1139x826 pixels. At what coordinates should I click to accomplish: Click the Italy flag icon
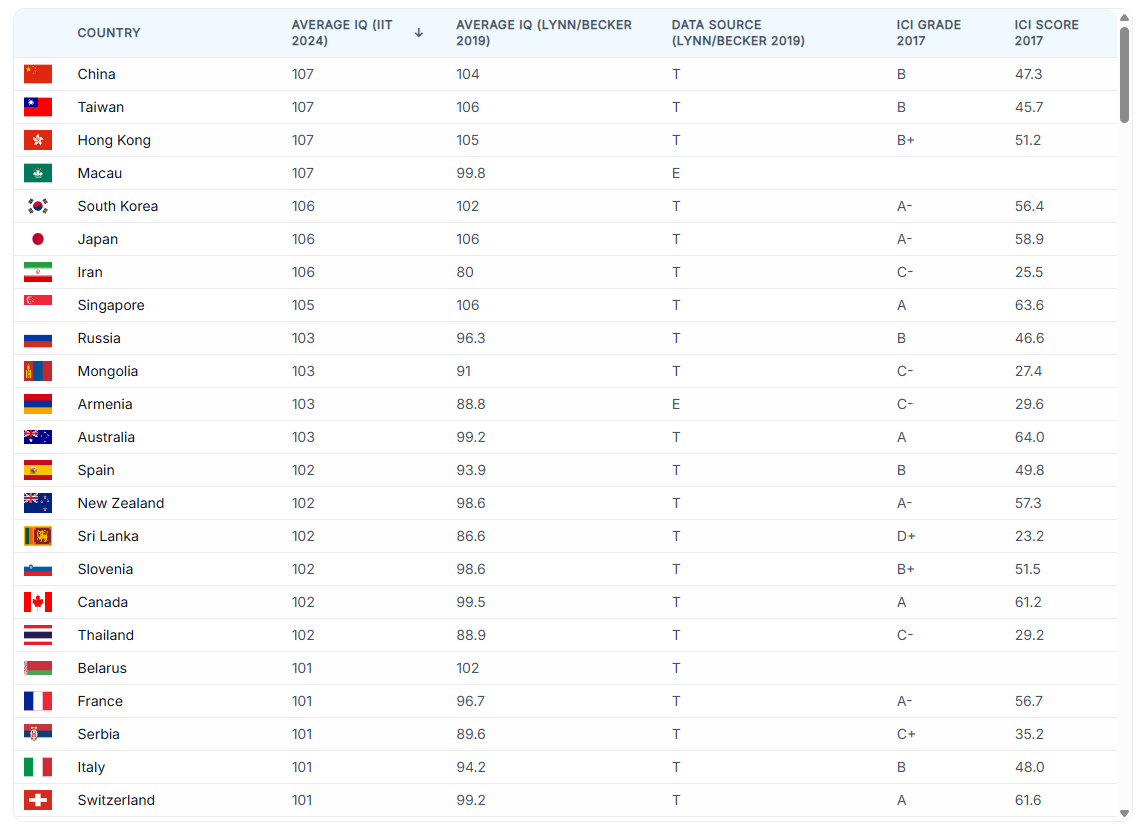[38, 767]
